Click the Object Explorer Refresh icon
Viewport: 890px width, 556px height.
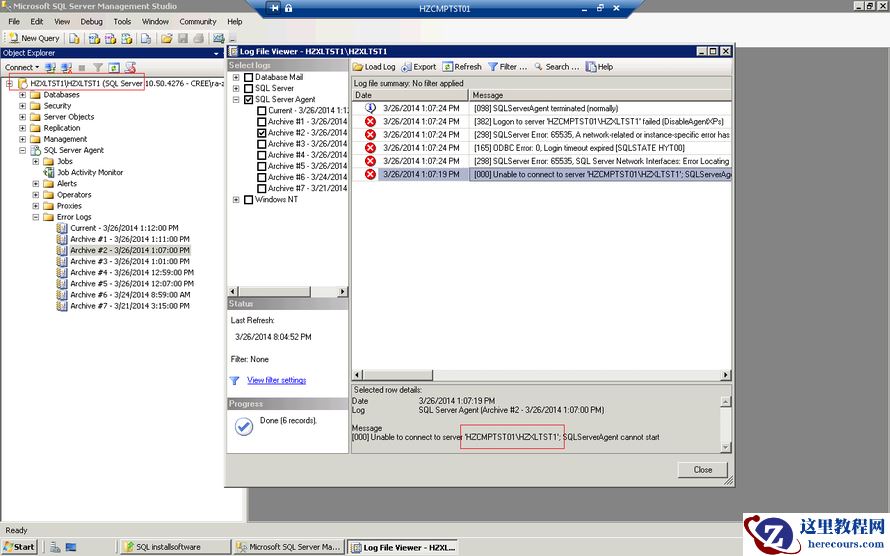(x=114, y=68)
